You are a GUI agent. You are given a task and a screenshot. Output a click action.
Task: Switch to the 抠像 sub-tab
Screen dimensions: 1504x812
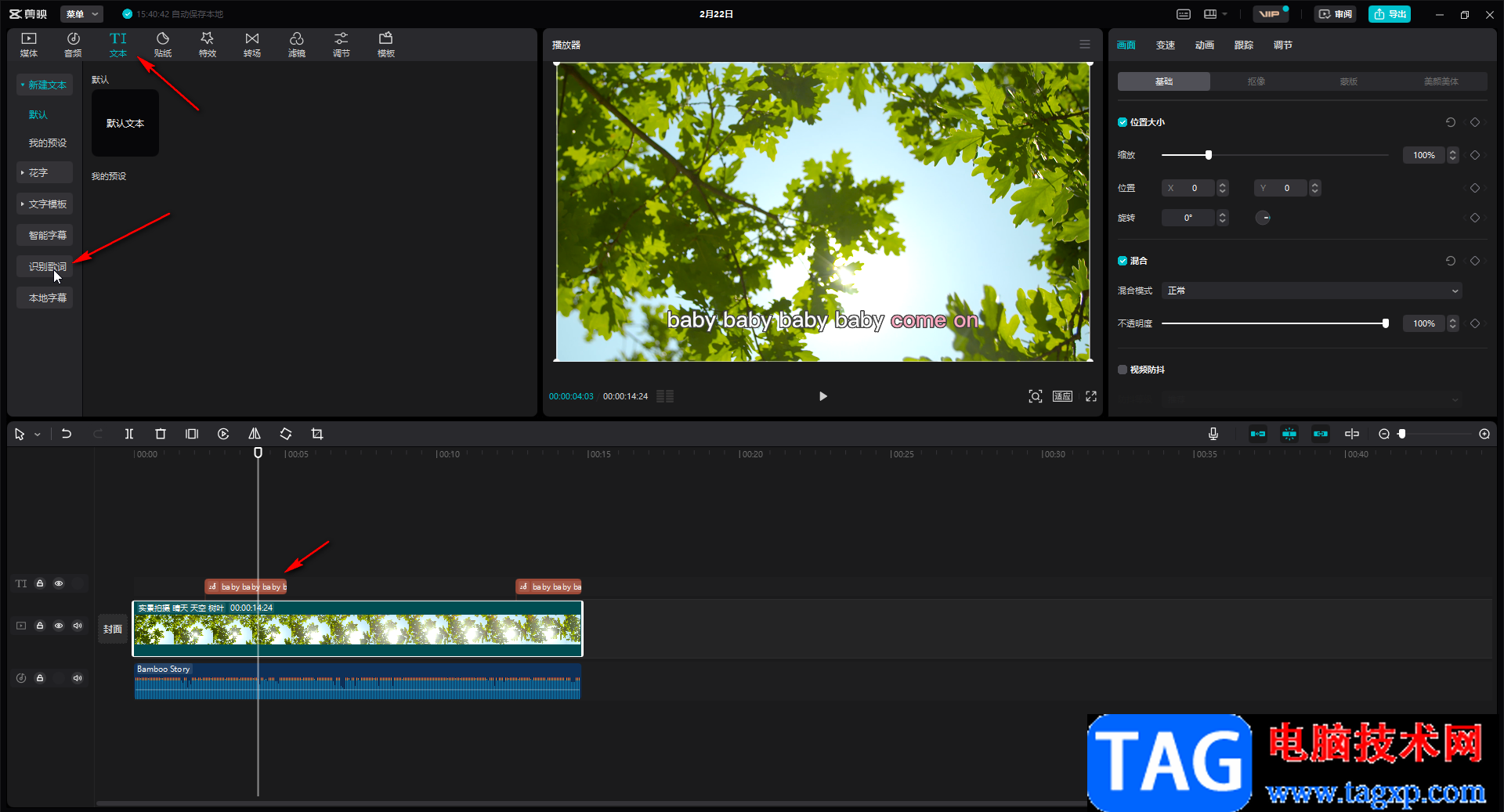pos(1256,81)
